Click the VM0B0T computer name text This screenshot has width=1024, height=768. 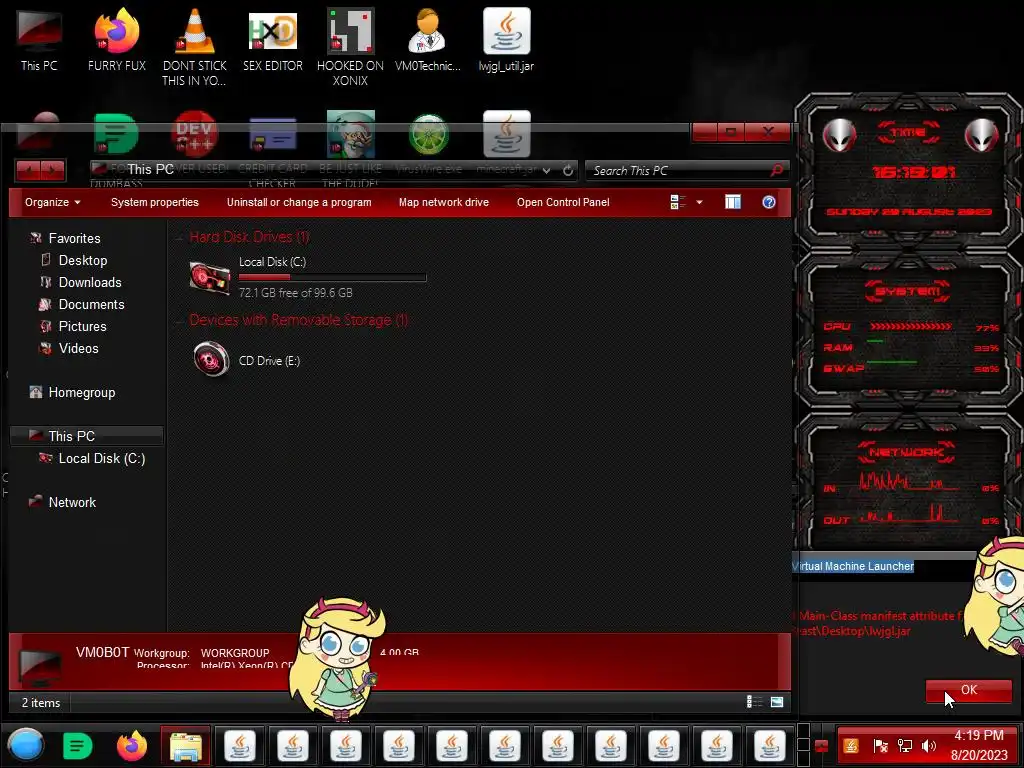(x=103, y=652)
